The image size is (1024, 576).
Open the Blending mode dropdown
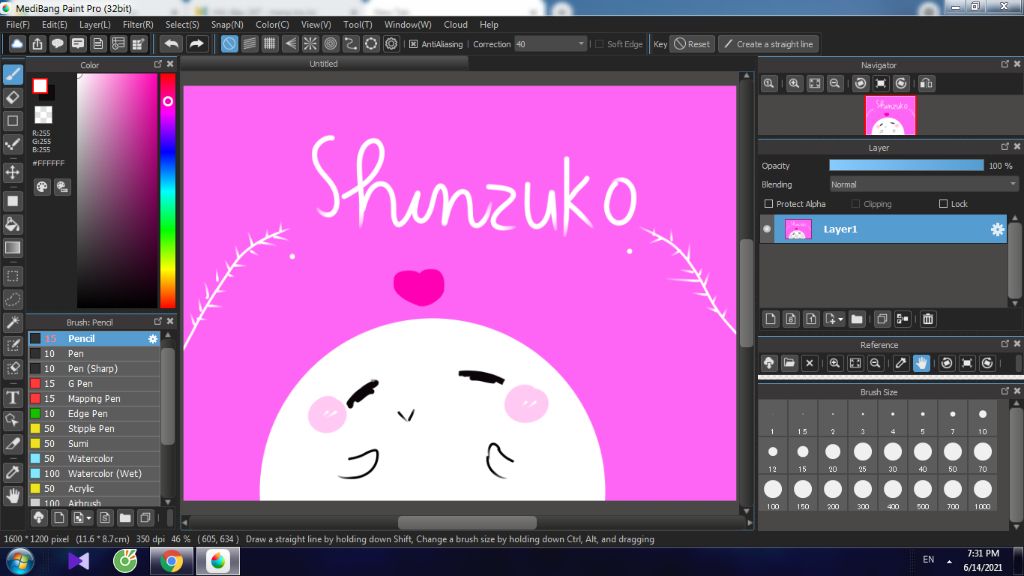pos(923,185)
